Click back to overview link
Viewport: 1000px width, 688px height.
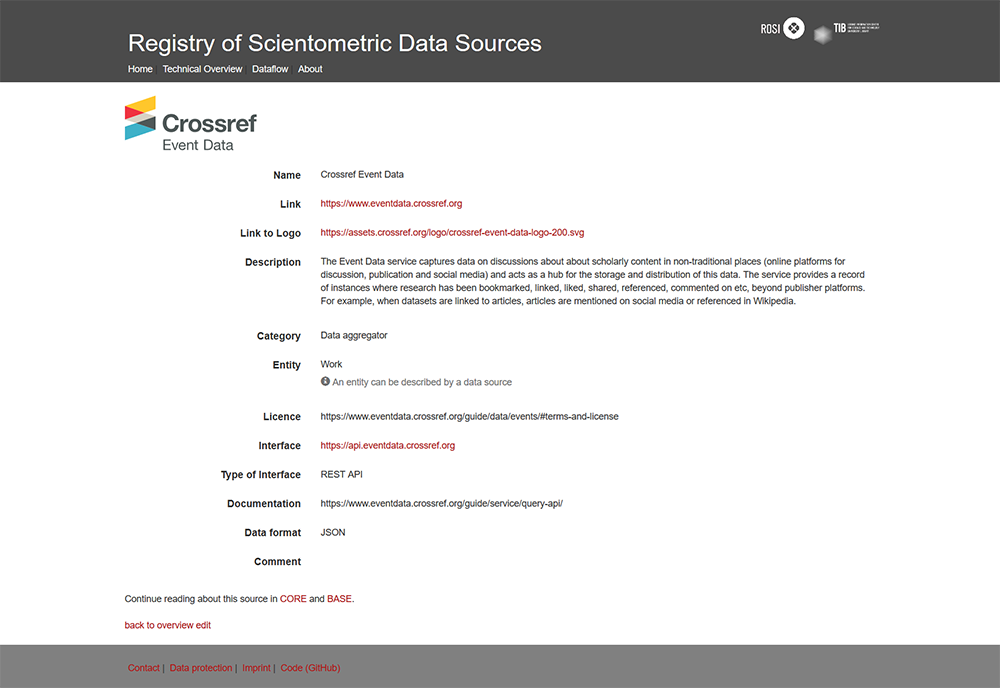pyautogui.click(x=159, y=626)
